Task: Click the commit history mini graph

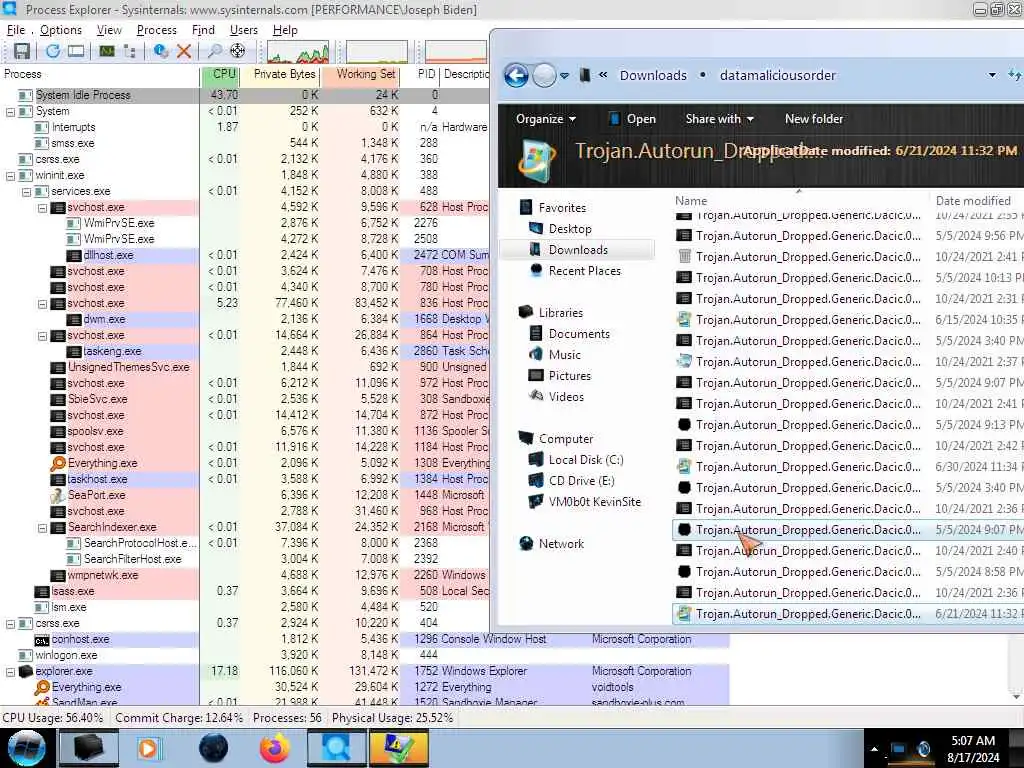Action: click(377, 52)
